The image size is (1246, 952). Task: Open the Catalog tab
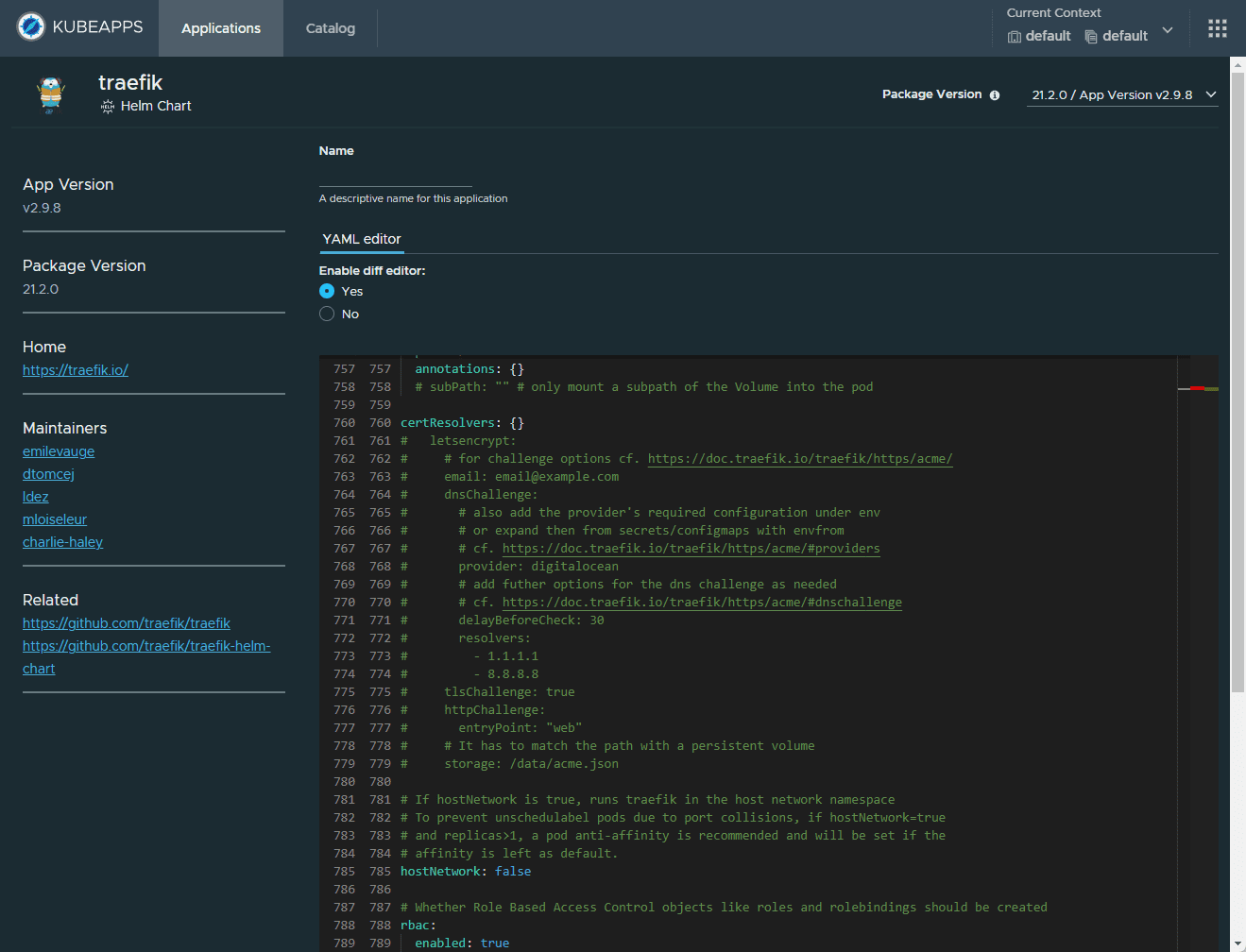pyautogui.click(x=331, y=28)
